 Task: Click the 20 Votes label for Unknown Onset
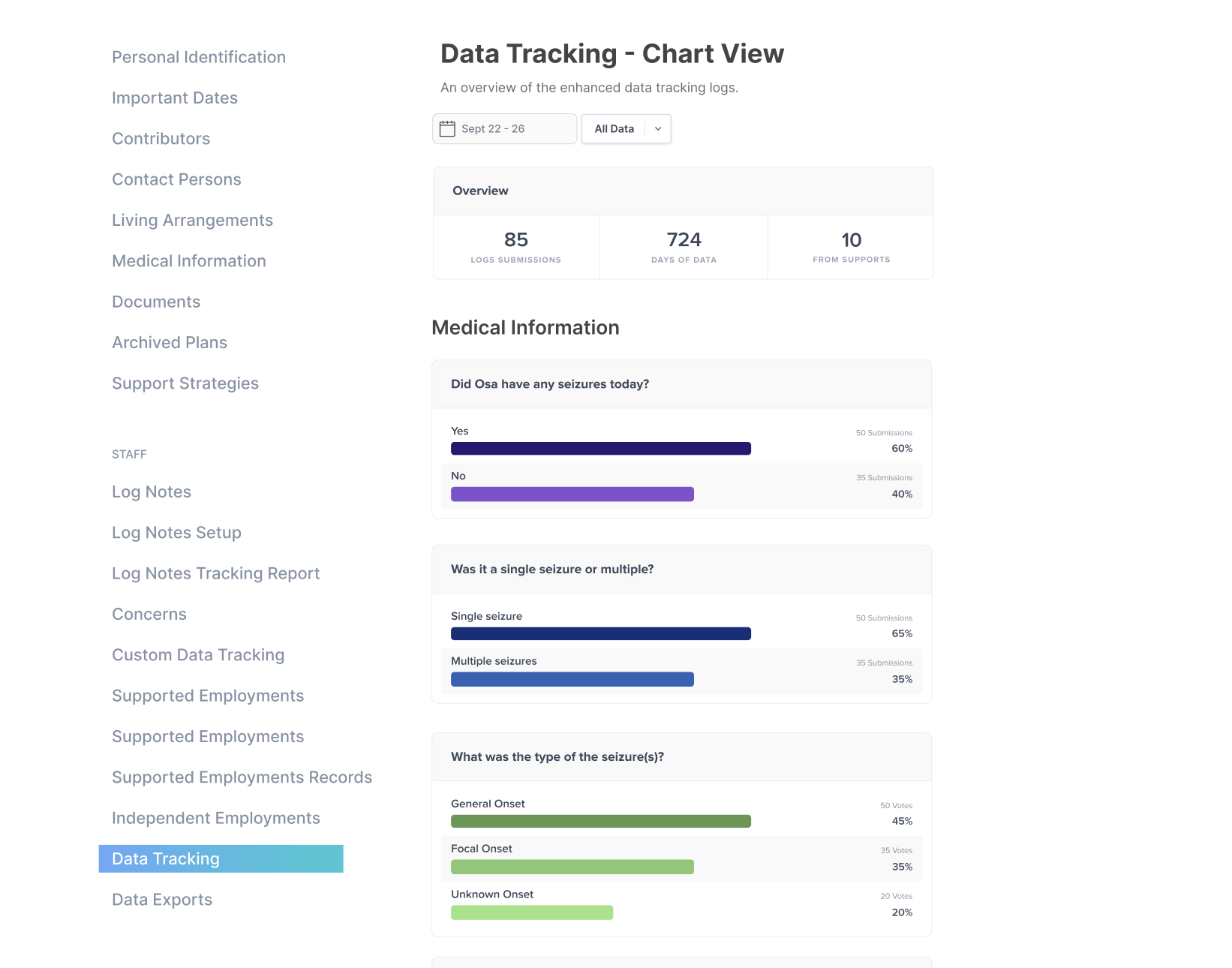pyautogui.click(x=897, y=896)
